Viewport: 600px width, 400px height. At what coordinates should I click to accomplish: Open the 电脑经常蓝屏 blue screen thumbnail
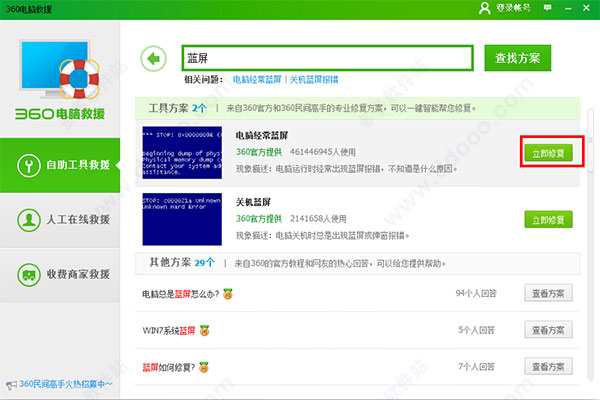point(182,153)
